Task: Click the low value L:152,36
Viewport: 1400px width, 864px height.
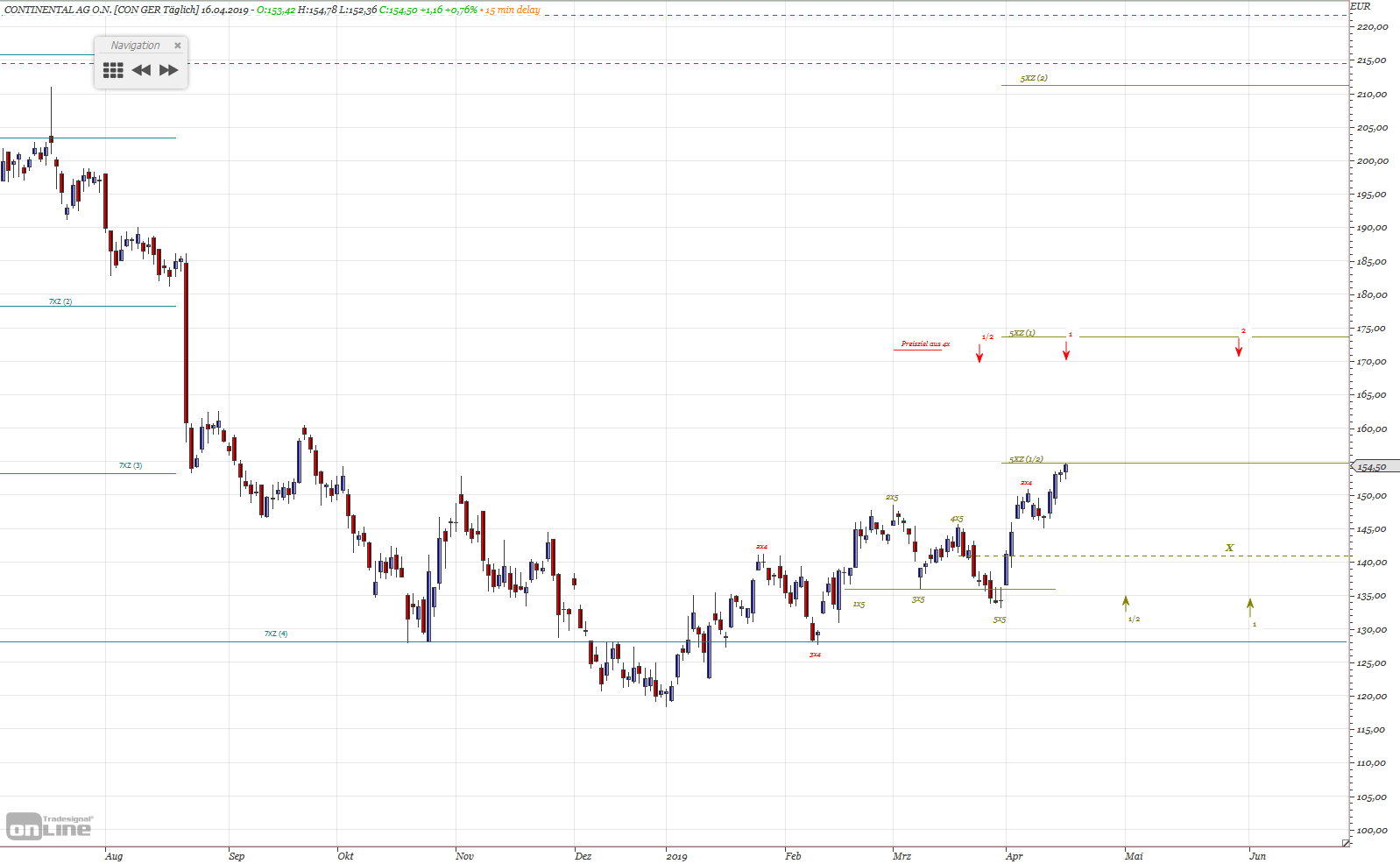Action: [358, 10]
